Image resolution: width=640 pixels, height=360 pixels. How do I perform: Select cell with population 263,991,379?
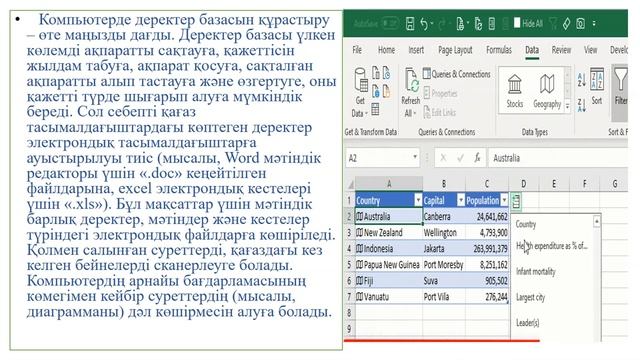click(487, 249)
